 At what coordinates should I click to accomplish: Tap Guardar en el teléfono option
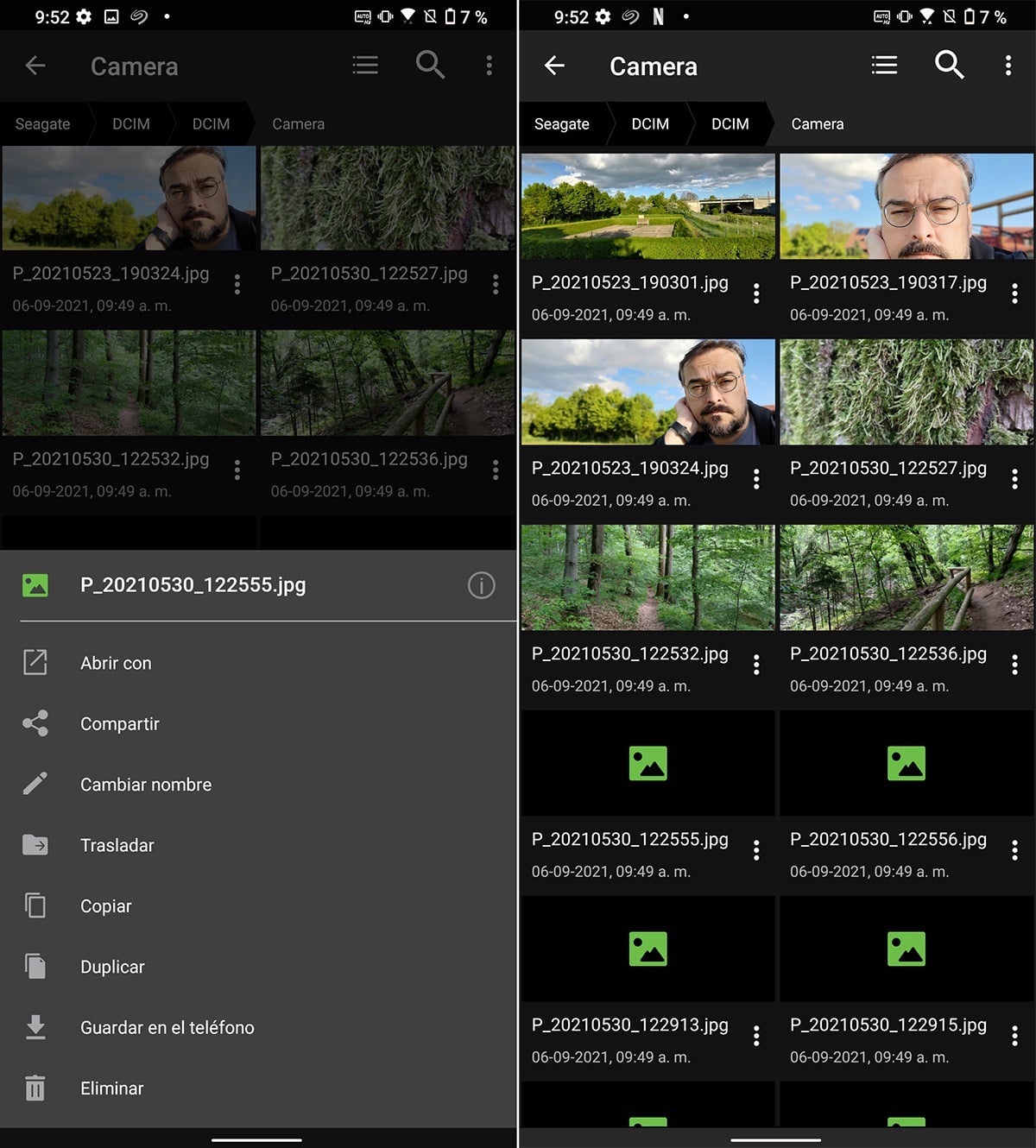click(167, 1027)
